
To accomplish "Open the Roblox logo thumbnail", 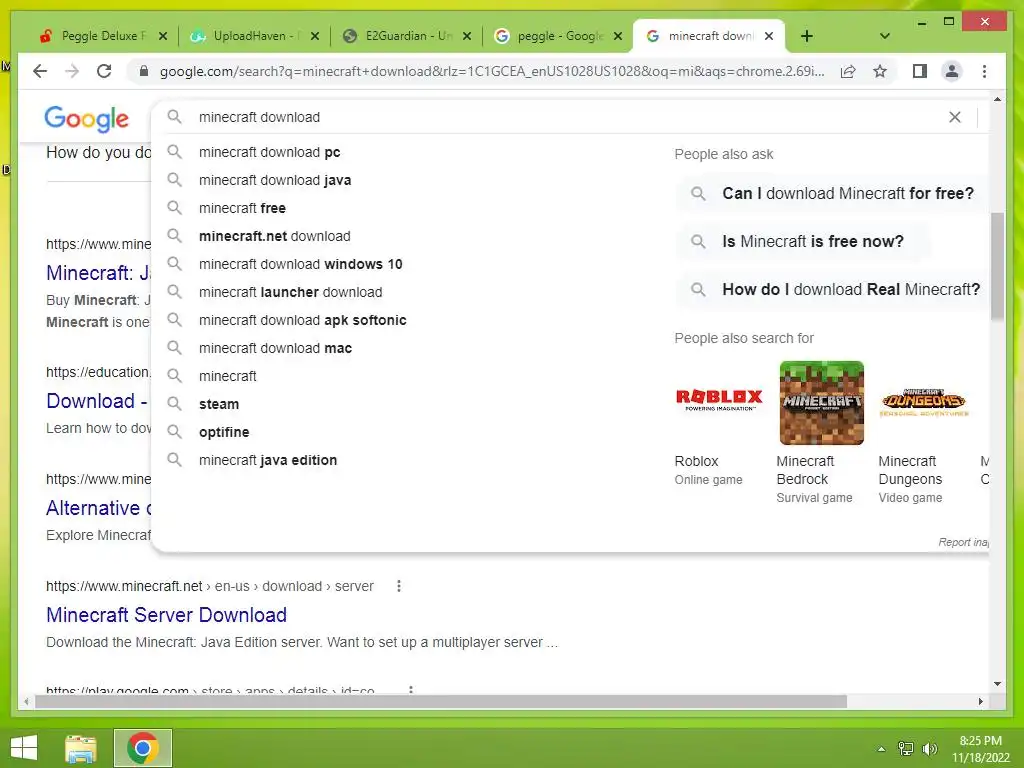I will 719,402.
